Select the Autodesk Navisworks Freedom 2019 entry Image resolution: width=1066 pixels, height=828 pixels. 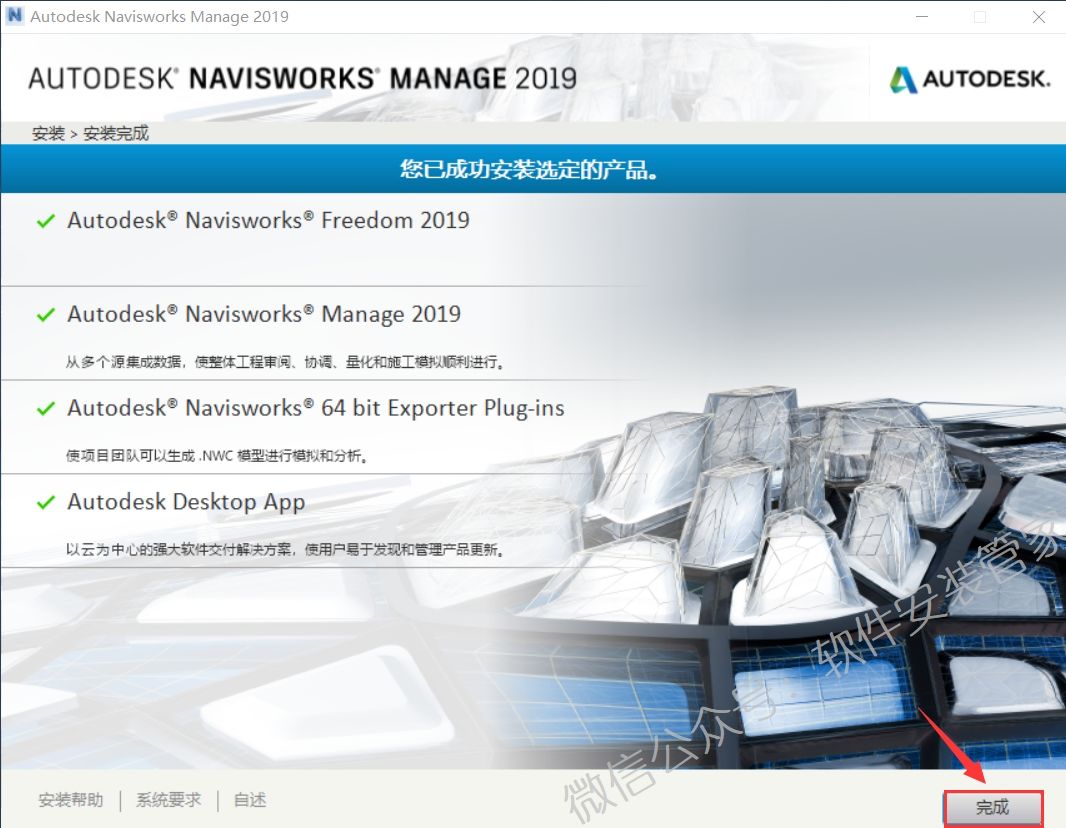coord(268,221)
